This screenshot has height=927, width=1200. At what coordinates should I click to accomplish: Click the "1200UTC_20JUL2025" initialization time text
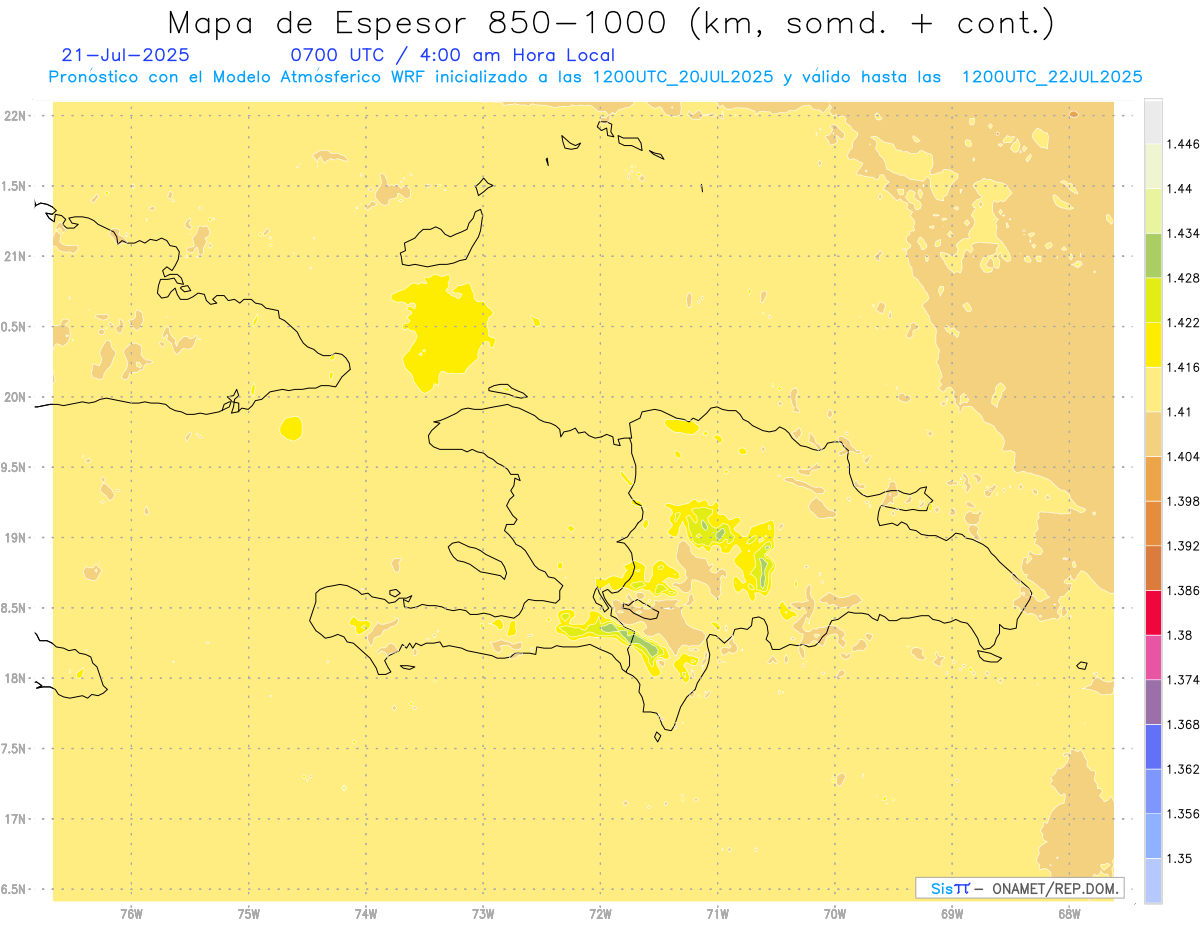click(x=683, y=77)
